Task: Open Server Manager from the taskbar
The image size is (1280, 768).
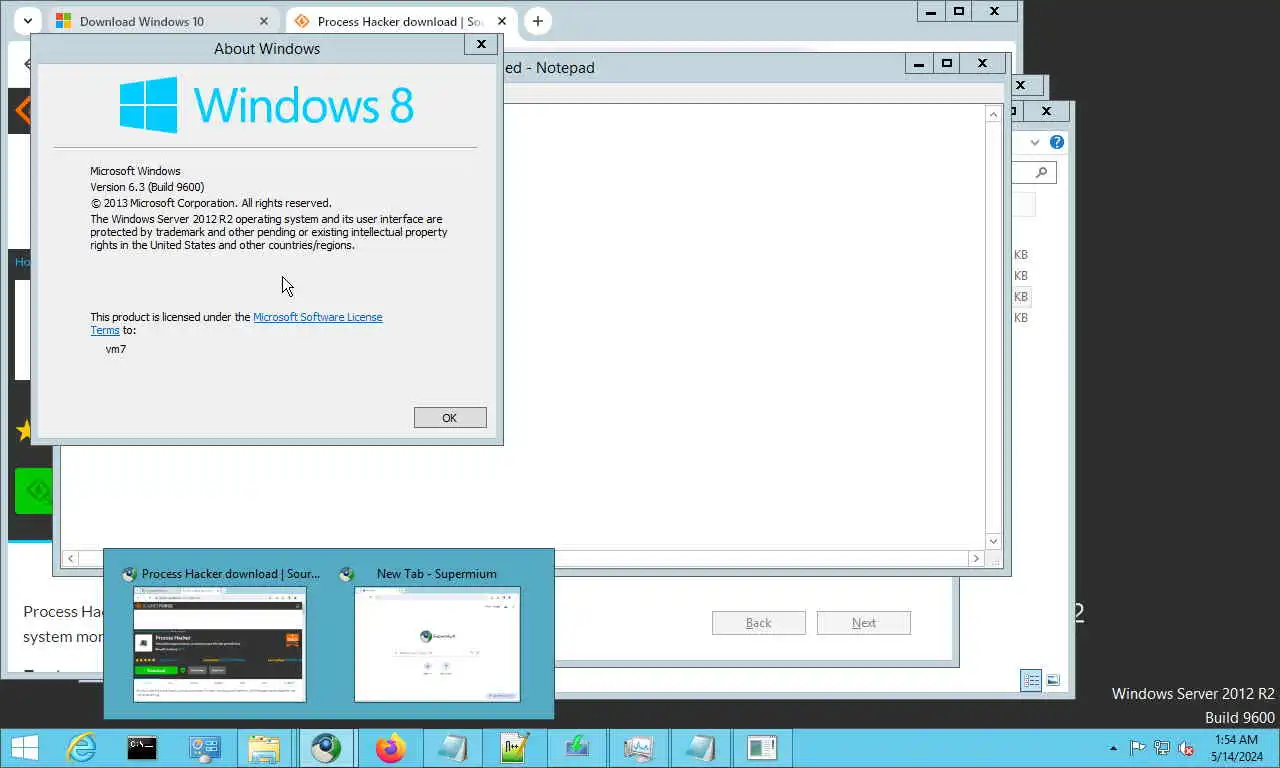Action: point(204,748)
